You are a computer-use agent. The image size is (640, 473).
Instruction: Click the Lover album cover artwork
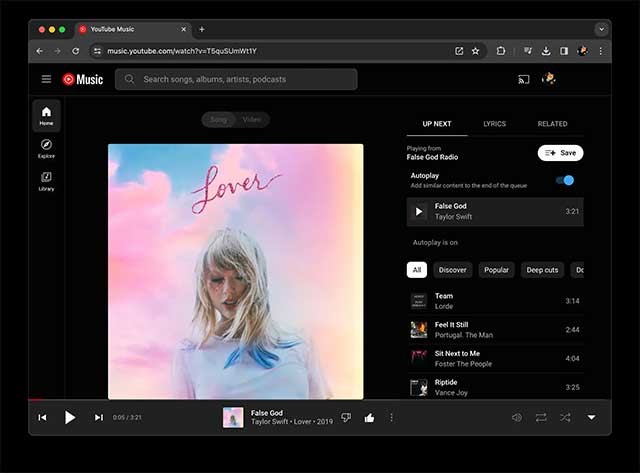click(236, 271)
